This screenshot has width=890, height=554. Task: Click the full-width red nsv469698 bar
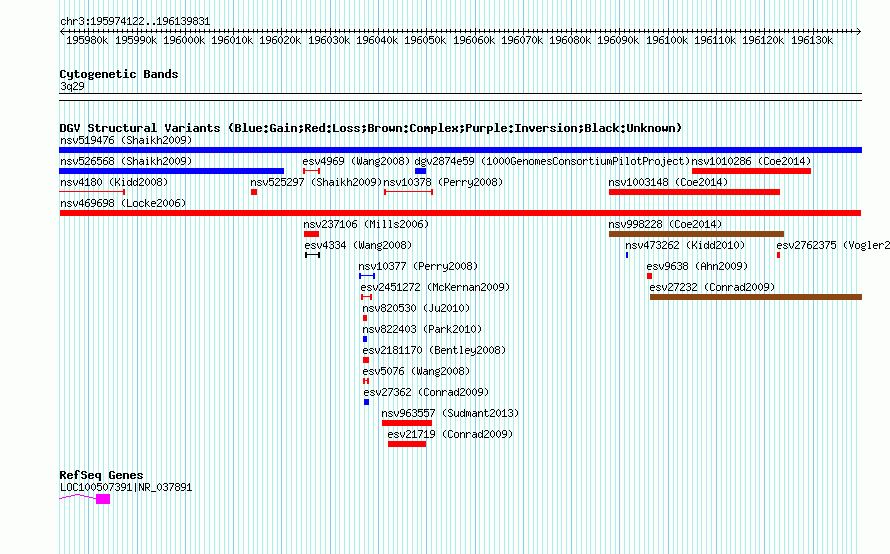click(x=460, y=213)
